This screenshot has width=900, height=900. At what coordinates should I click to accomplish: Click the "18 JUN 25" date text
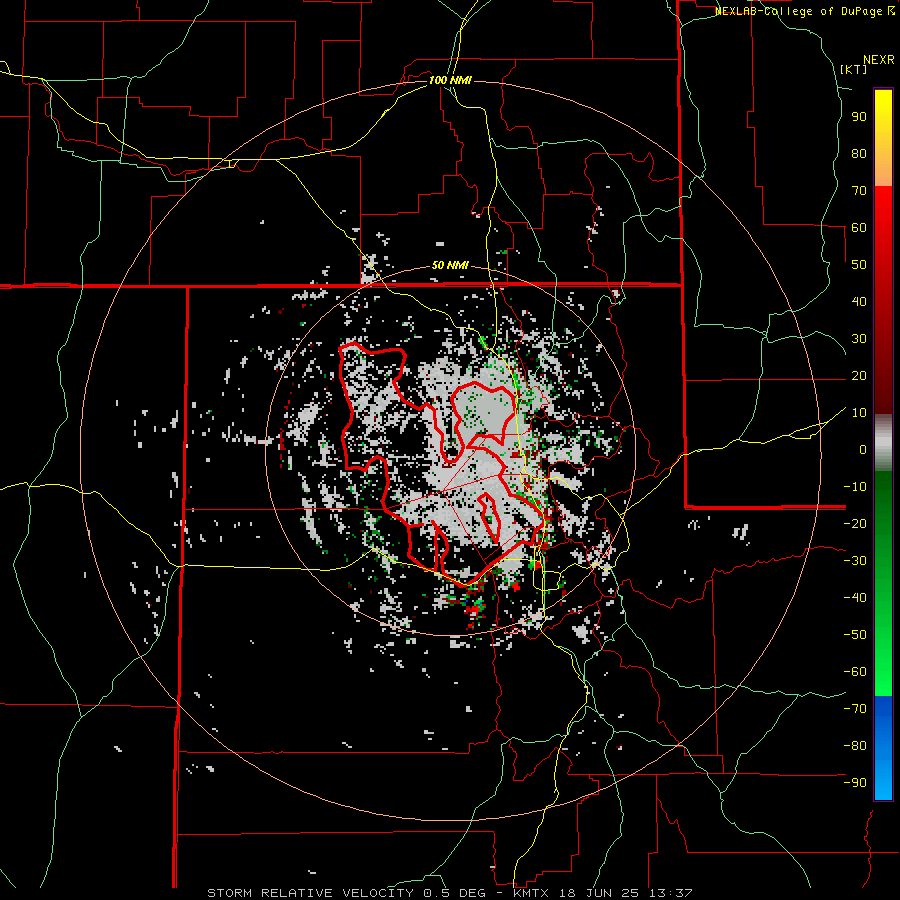tap(600, 893)
